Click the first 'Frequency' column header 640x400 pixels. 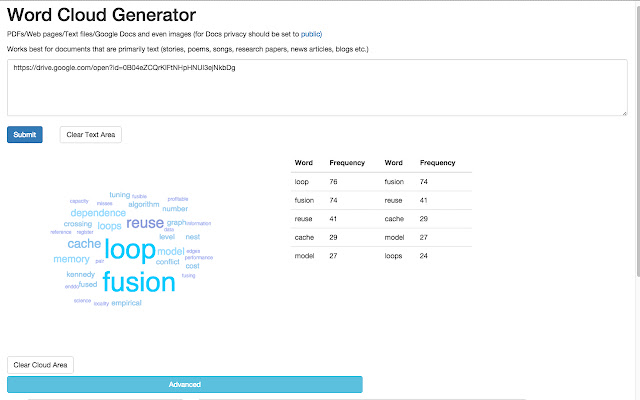[347, 162]
